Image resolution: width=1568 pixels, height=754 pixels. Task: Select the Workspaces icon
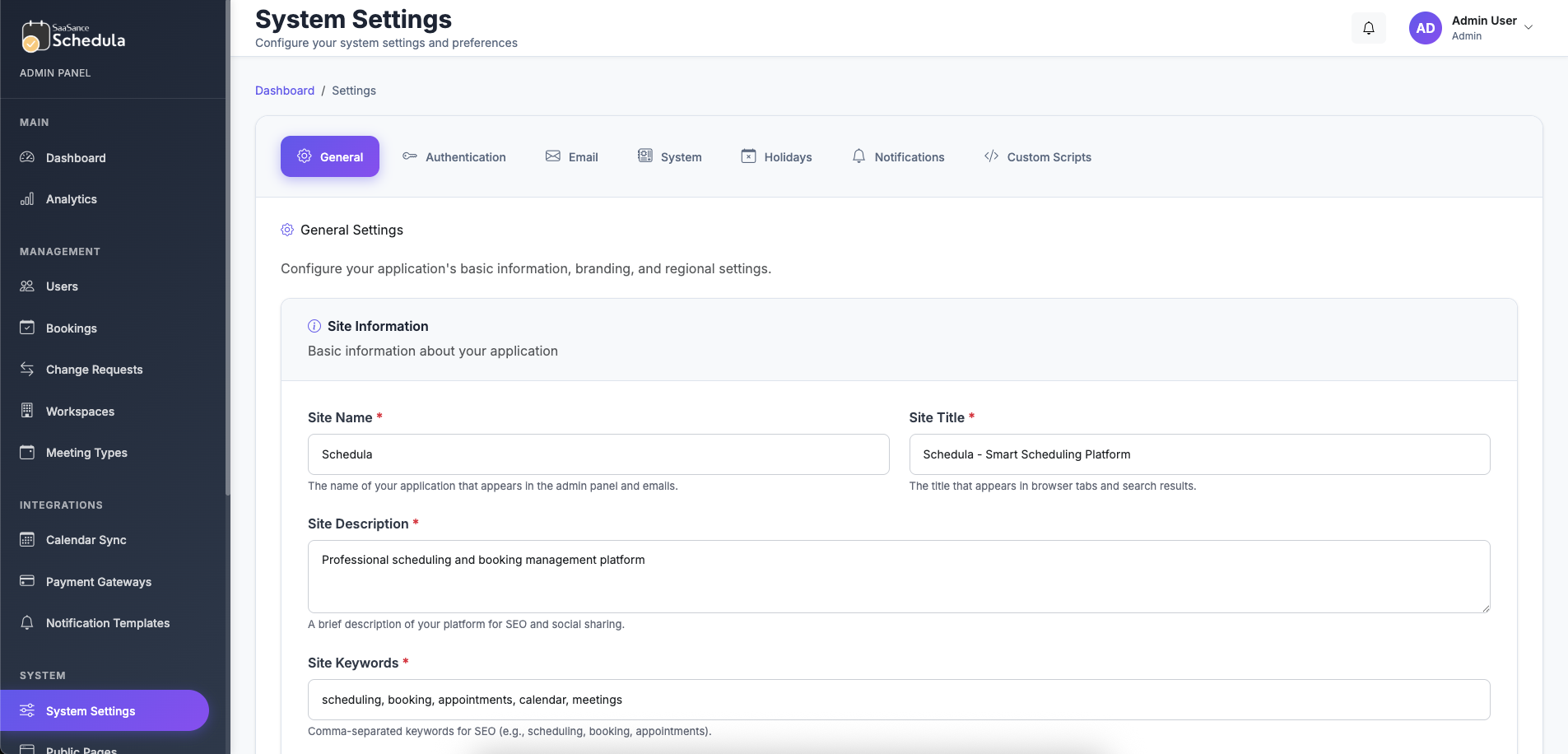point(27,412)
